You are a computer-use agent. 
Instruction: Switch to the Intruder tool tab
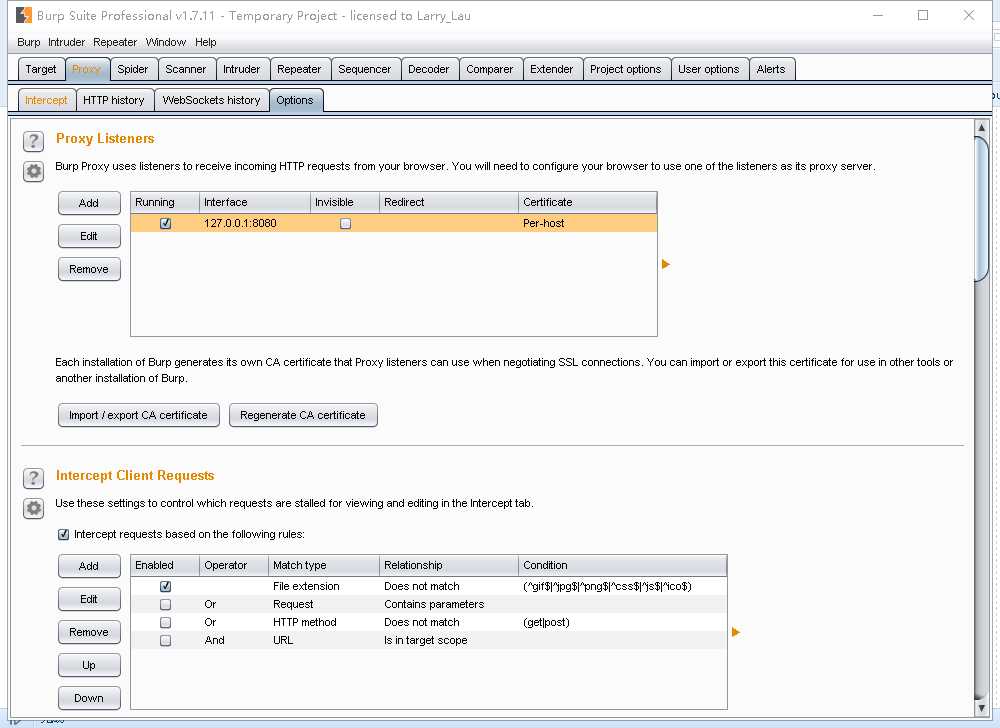click(x=242, y=69)
